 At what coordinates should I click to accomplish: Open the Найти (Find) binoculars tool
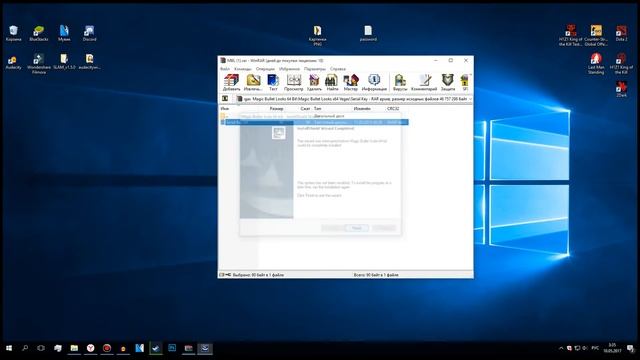tap(332, 82)
